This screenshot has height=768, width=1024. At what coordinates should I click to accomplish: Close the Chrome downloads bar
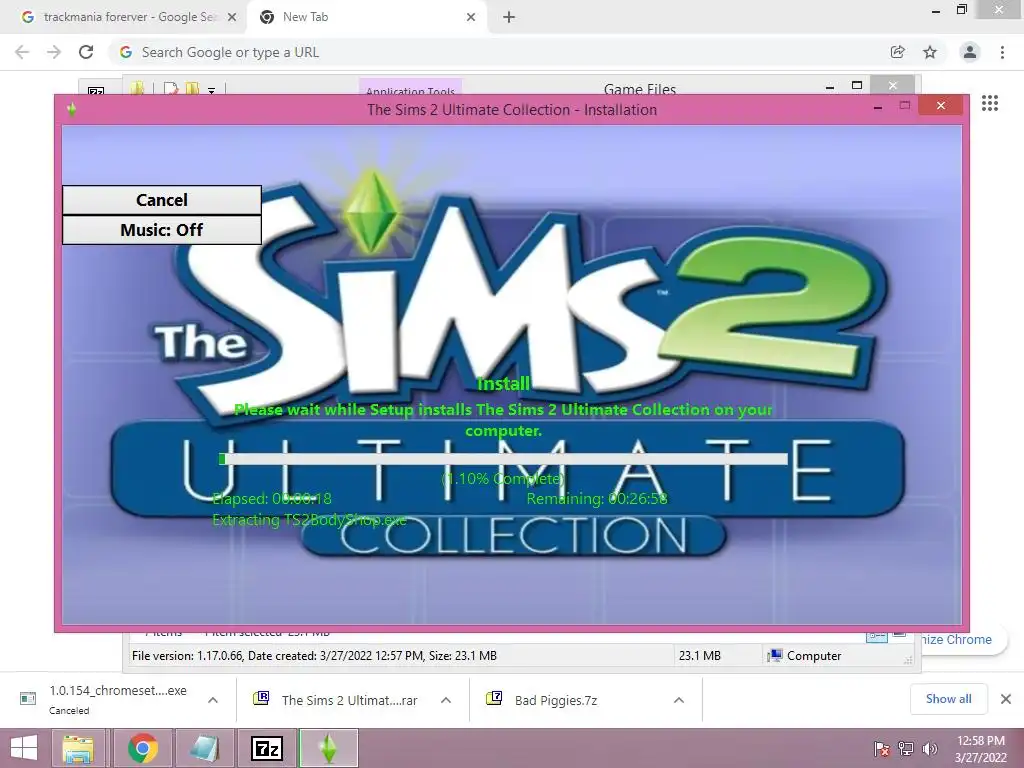1006,699
